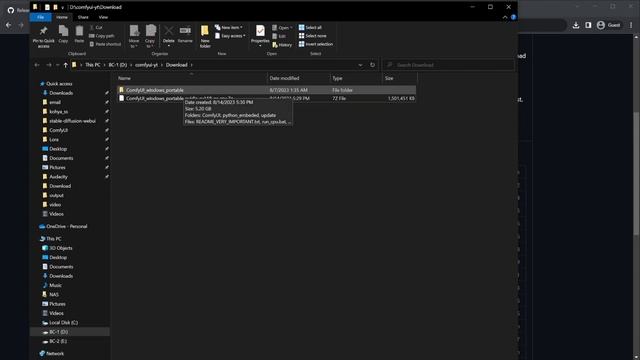The image size is (640, 360).
Task: Open the Lora folder in Quick access
Action: pos(54,140)
